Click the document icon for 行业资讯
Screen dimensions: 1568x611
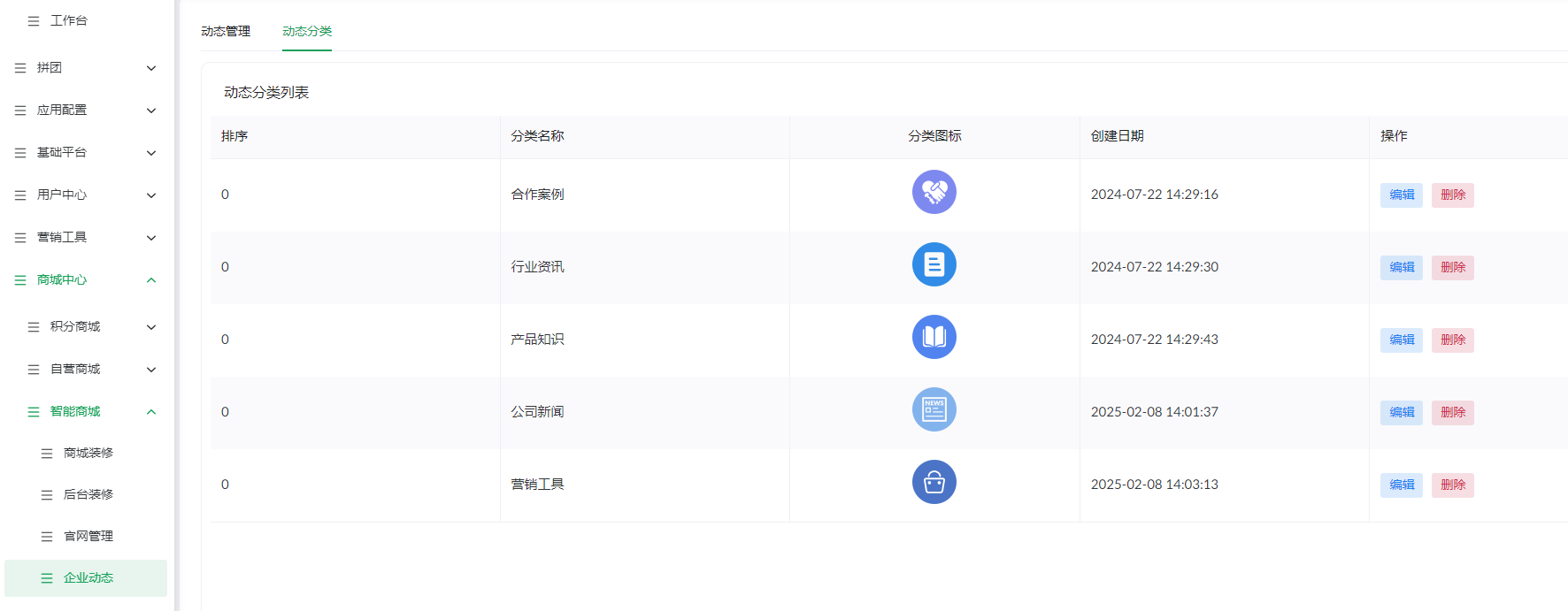934,264
